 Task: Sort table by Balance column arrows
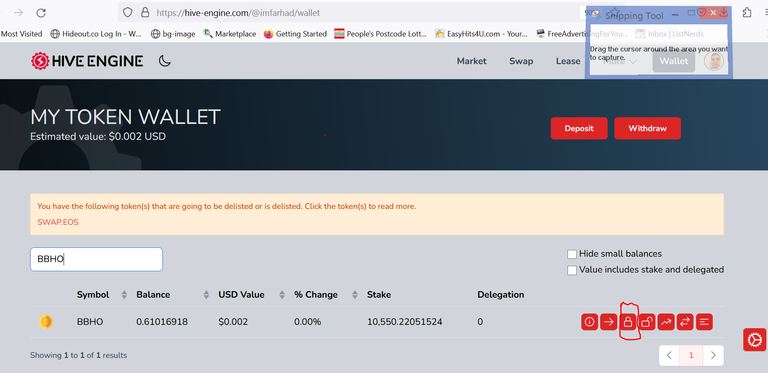(x=206, y=295)
